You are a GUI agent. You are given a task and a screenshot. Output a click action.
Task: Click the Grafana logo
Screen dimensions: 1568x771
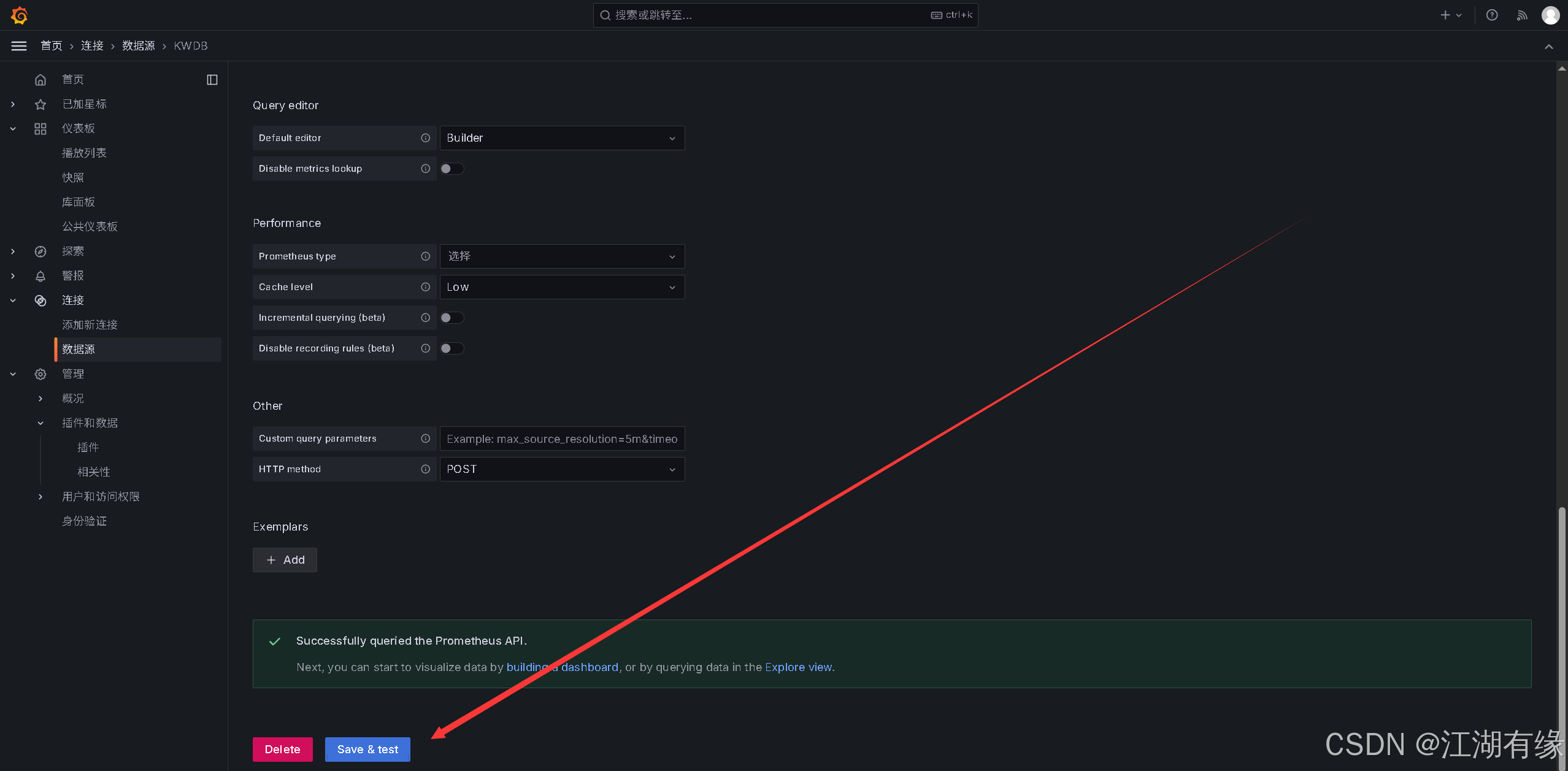click(20, 15)
